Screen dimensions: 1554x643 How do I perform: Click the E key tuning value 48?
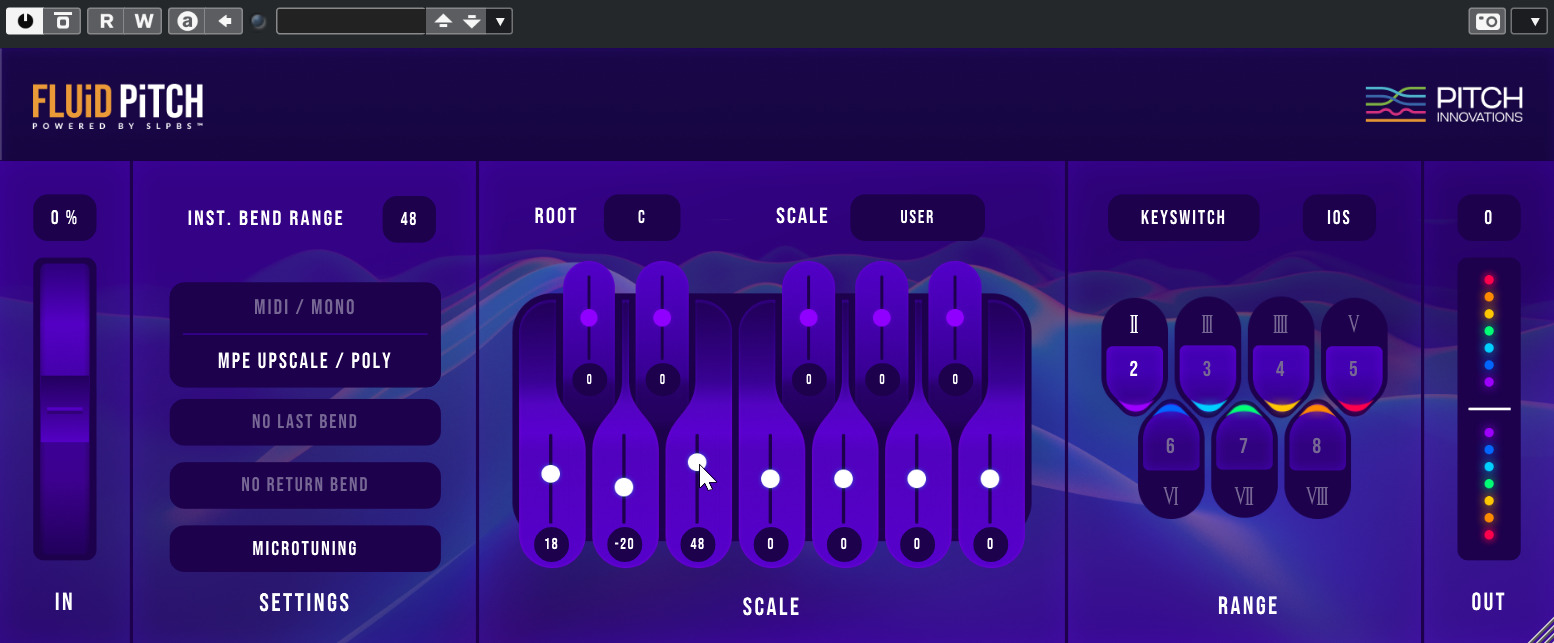697,545
